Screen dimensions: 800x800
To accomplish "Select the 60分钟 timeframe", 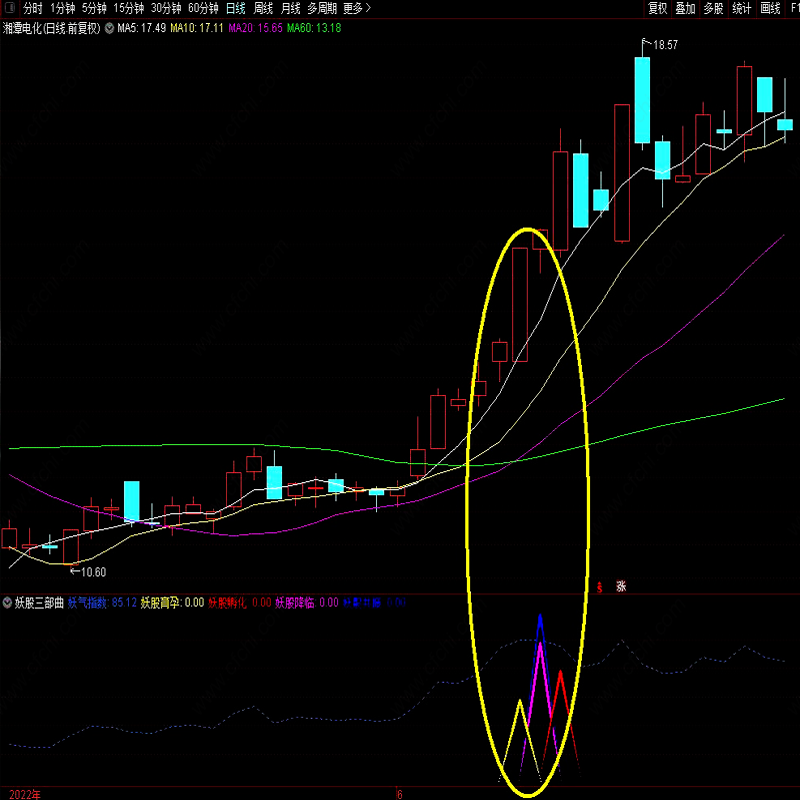I will coord(203,8).
